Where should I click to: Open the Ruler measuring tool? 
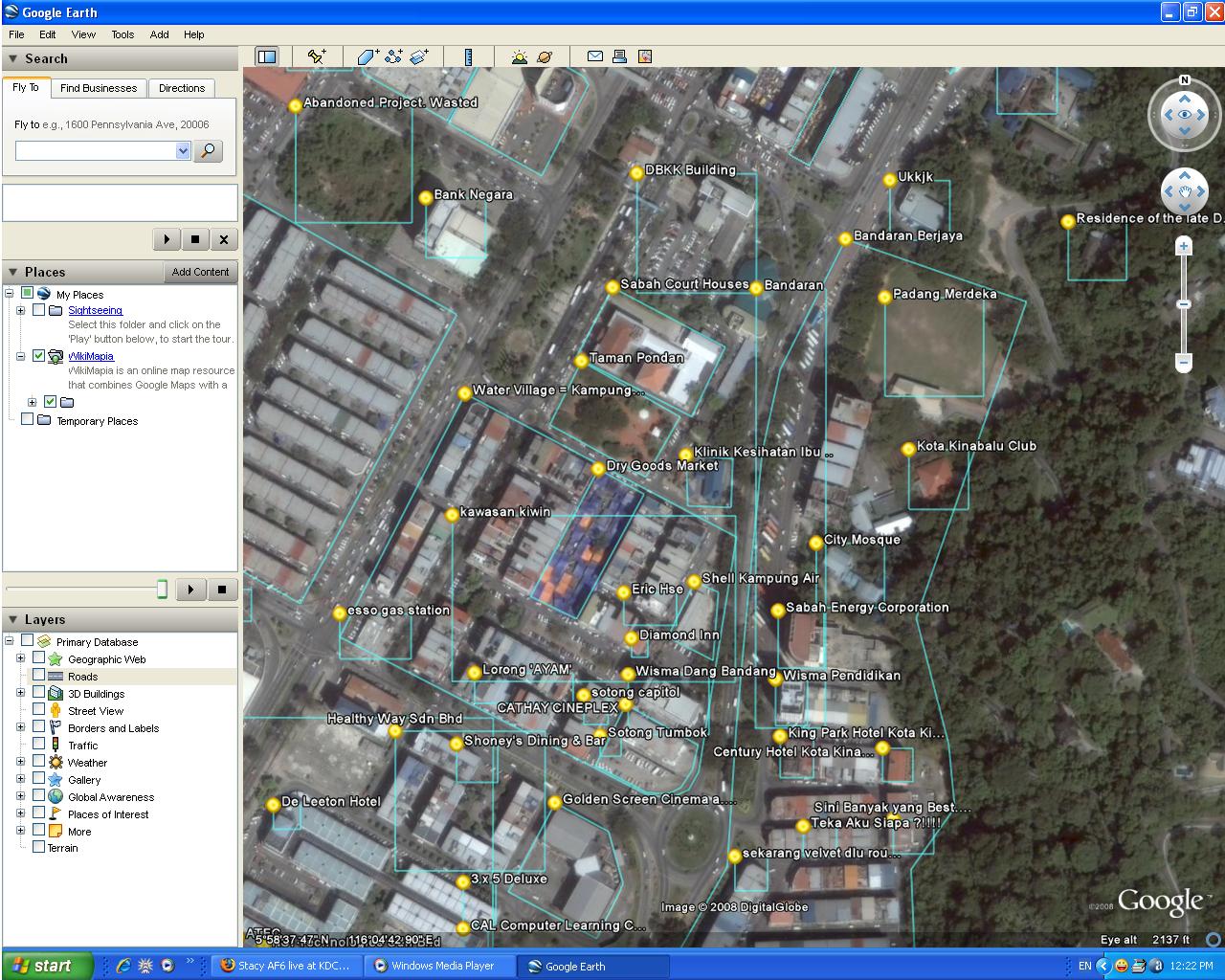click(468, 57)
